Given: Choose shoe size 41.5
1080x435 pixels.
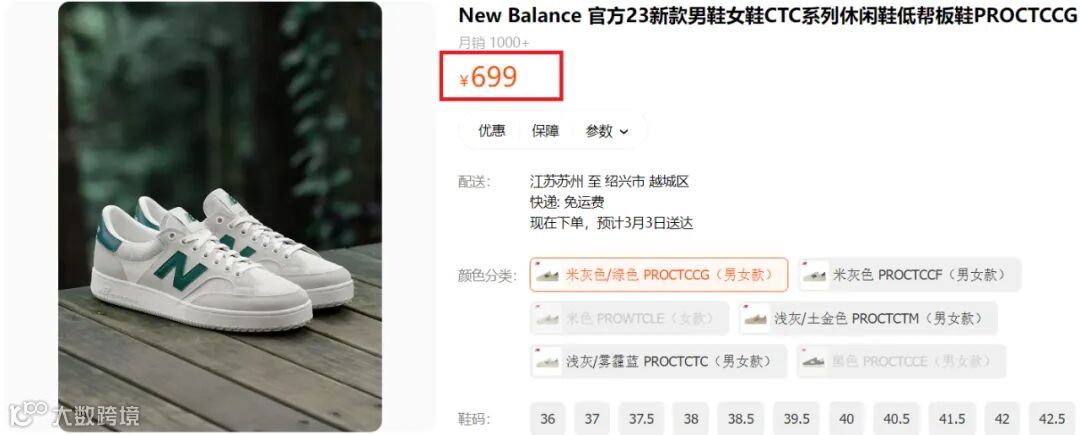Looking at the screenshot, I should pyautogui.click(x=952, y=418).
